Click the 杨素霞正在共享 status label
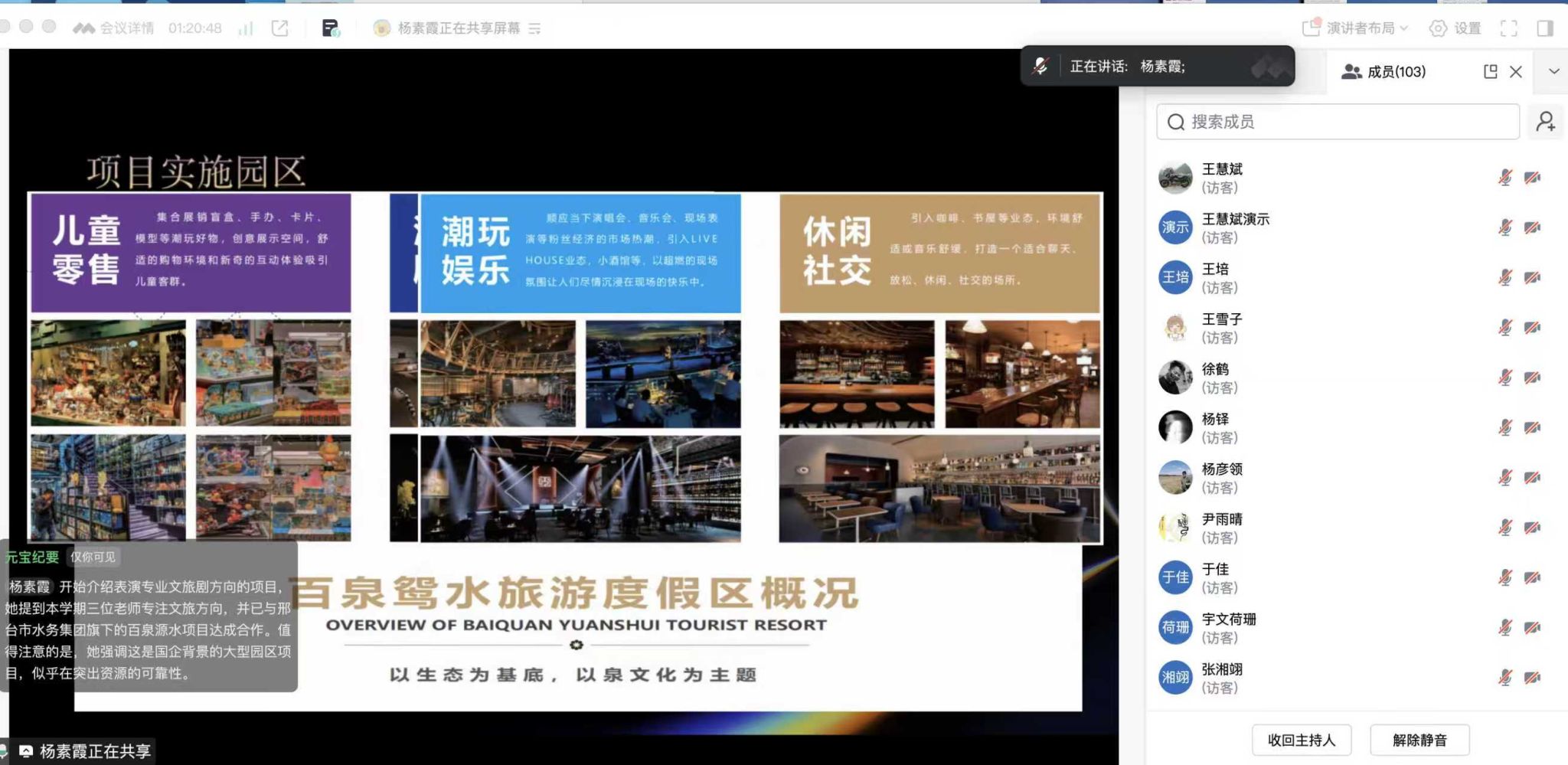This screenshot has width=1568, height=765. pos(95,751)
